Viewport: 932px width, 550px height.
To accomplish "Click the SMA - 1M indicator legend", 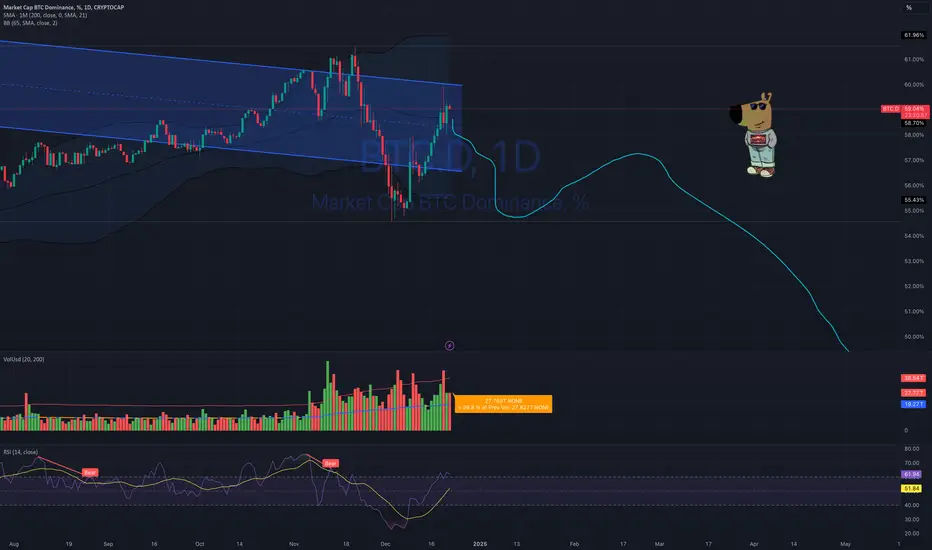I will click(45, 15).
